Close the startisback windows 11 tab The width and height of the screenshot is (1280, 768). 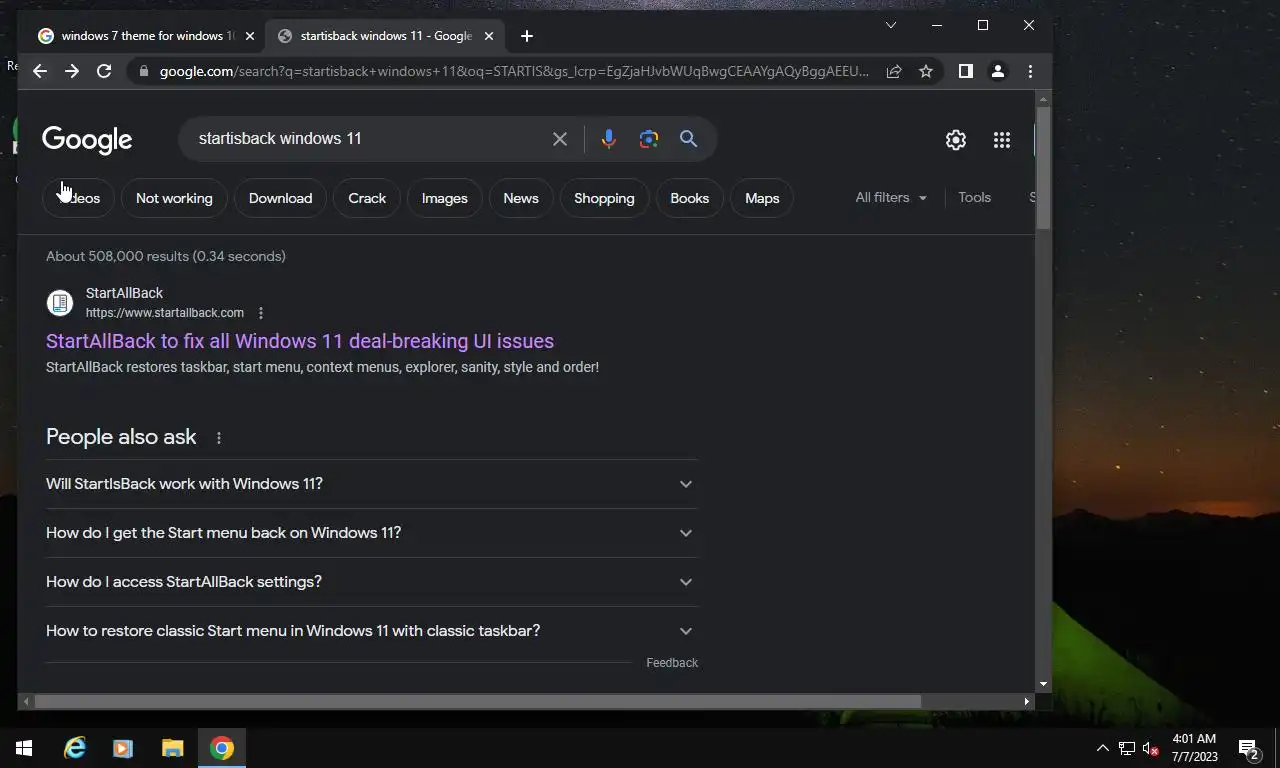point(489,36)
